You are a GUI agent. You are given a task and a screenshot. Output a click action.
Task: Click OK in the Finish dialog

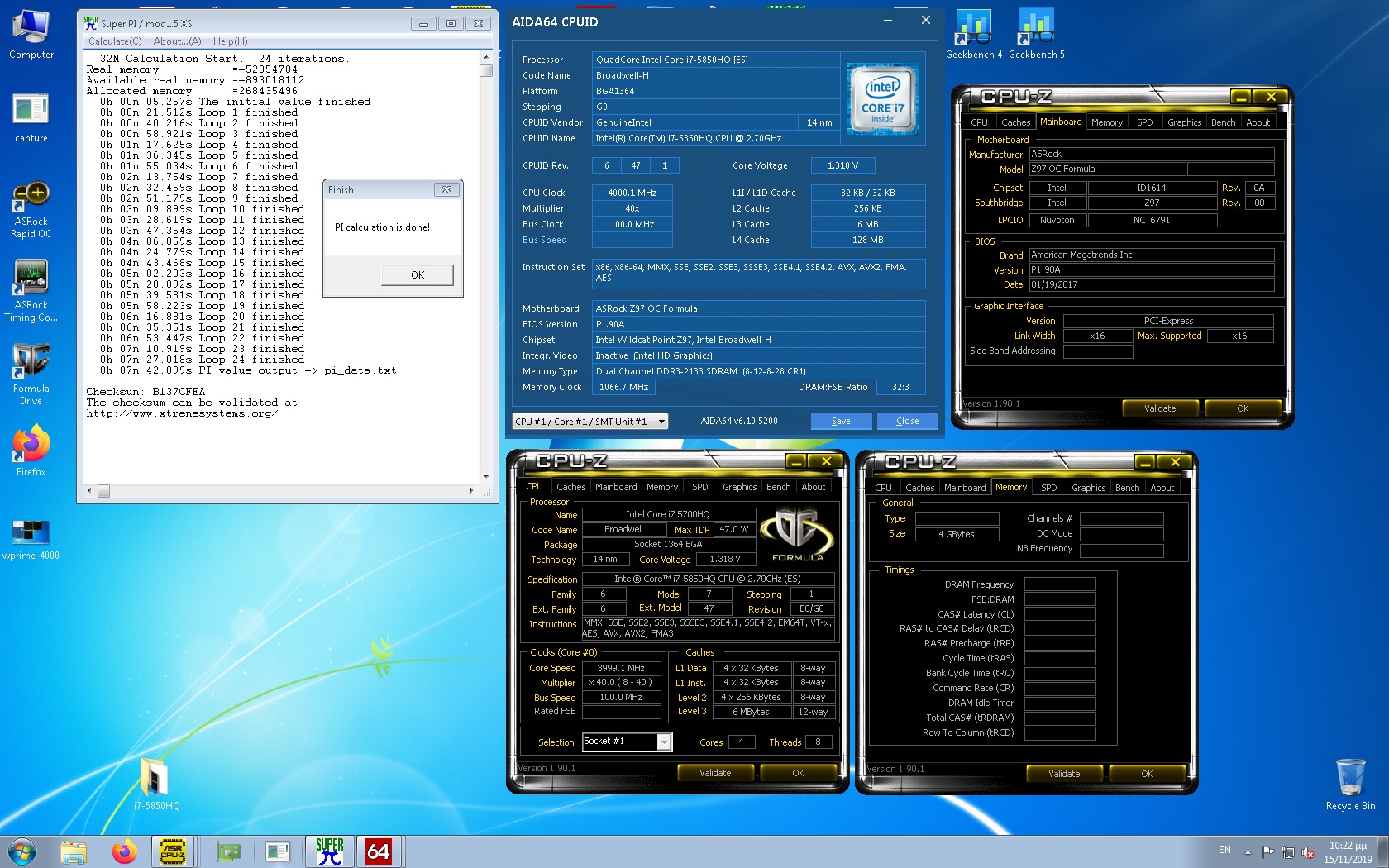click(x=418, y=275)
